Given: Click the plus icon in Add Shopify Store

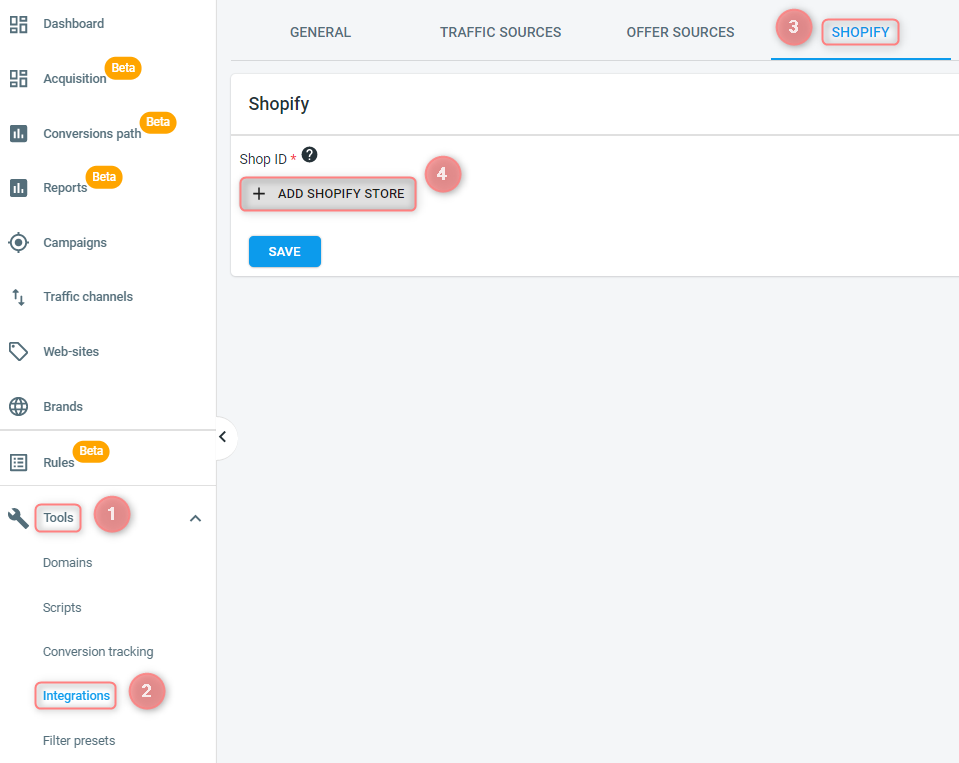Looking at the screenshot, I should (259, 194).
